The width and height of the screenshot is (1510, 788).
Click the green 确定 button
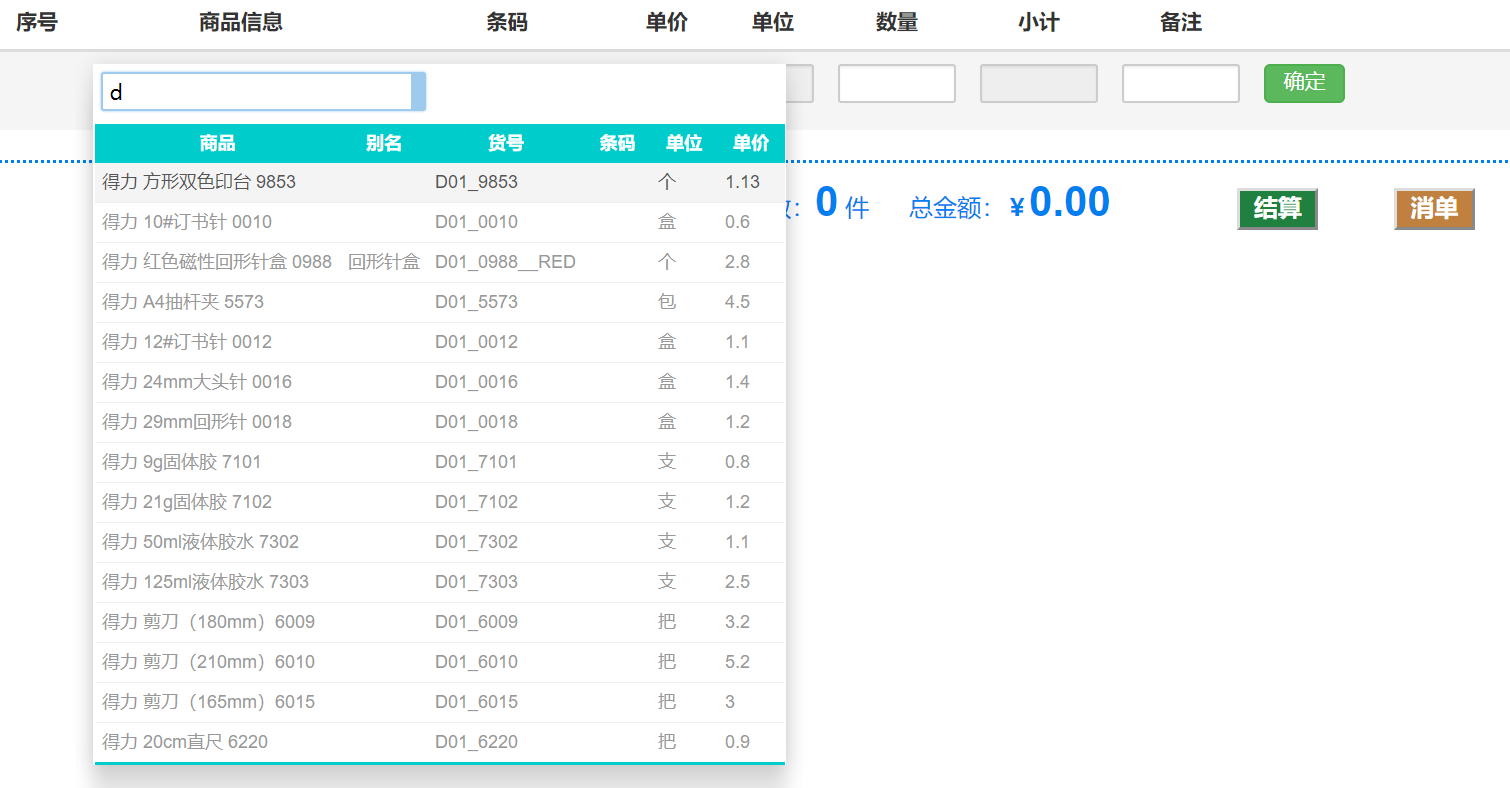[1304, 83]
